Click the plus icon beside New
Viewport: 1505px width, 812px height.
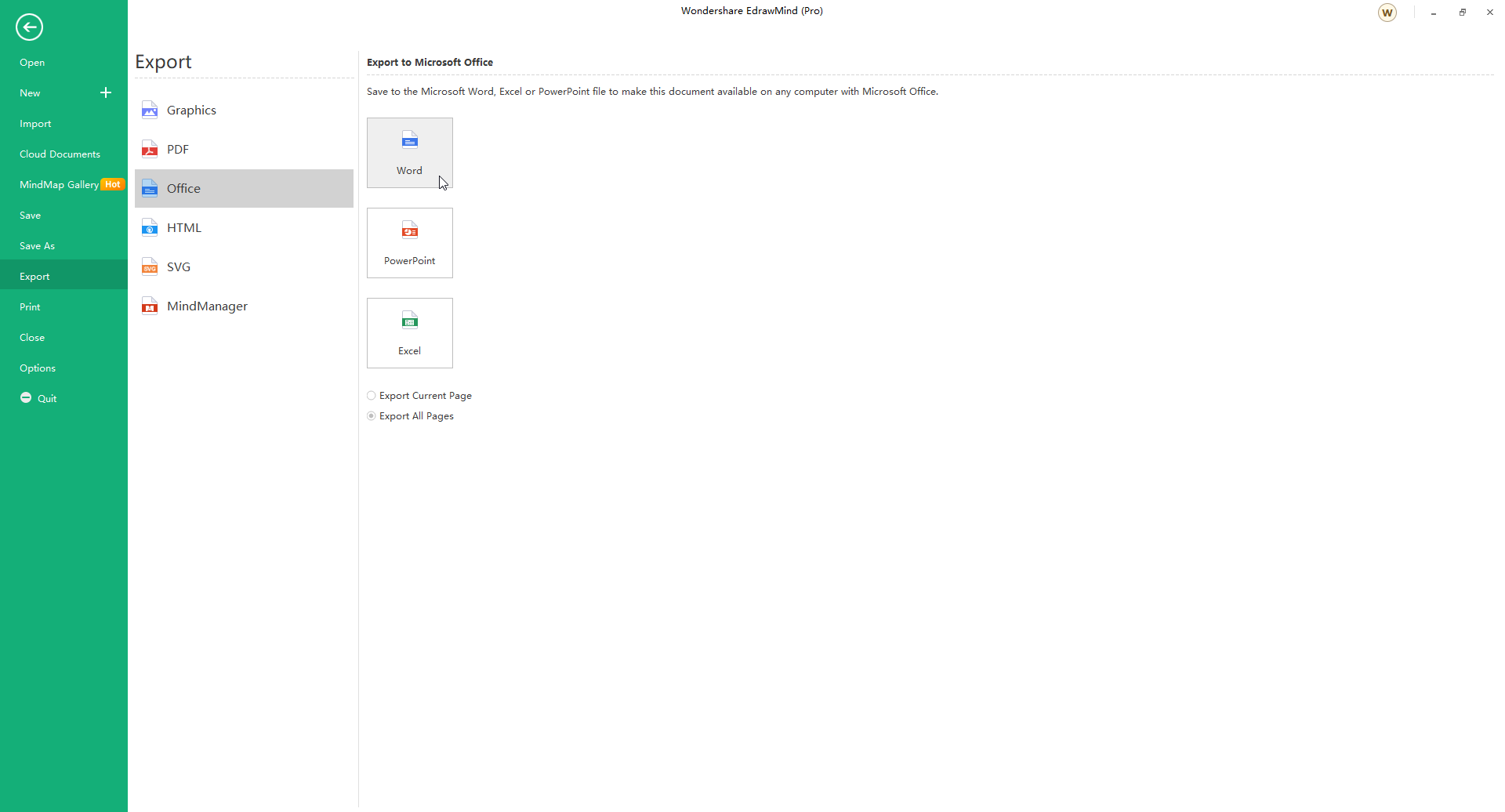[x=106, y=92]
